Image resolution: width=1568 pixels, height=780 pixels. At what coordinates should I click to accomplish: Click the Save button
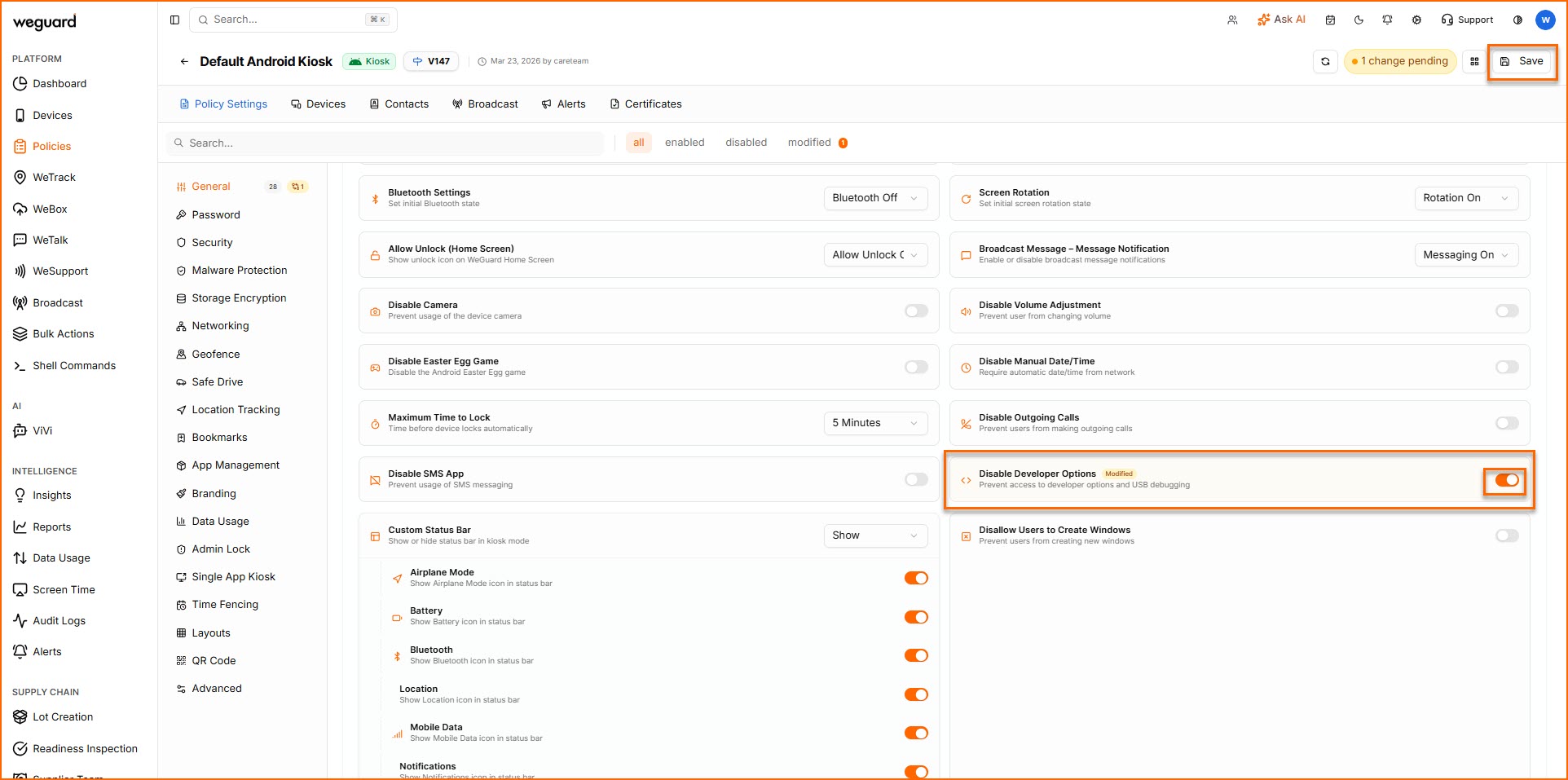(1522, 61)
